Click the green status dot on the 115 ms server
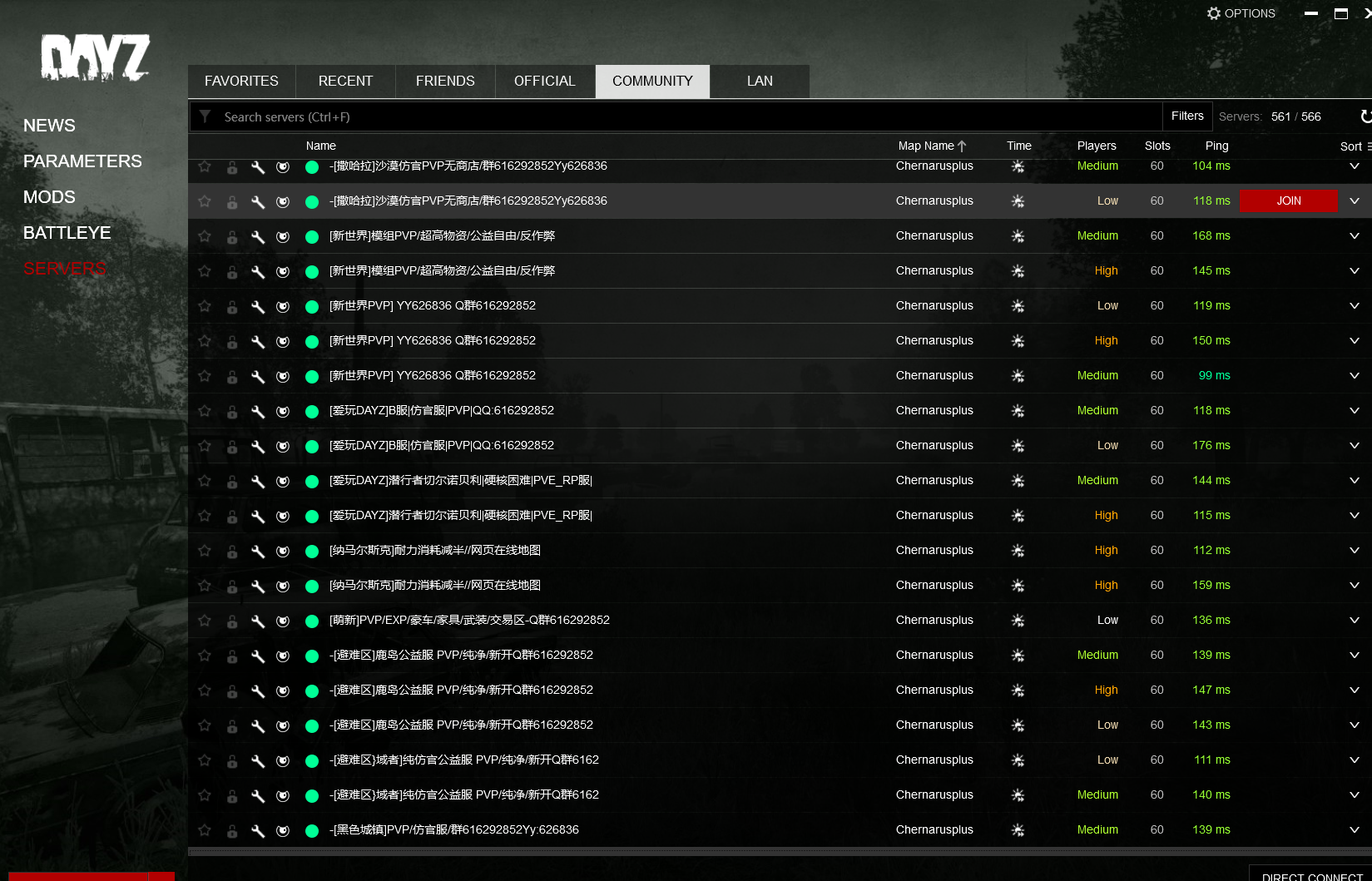 pos(312,516)
